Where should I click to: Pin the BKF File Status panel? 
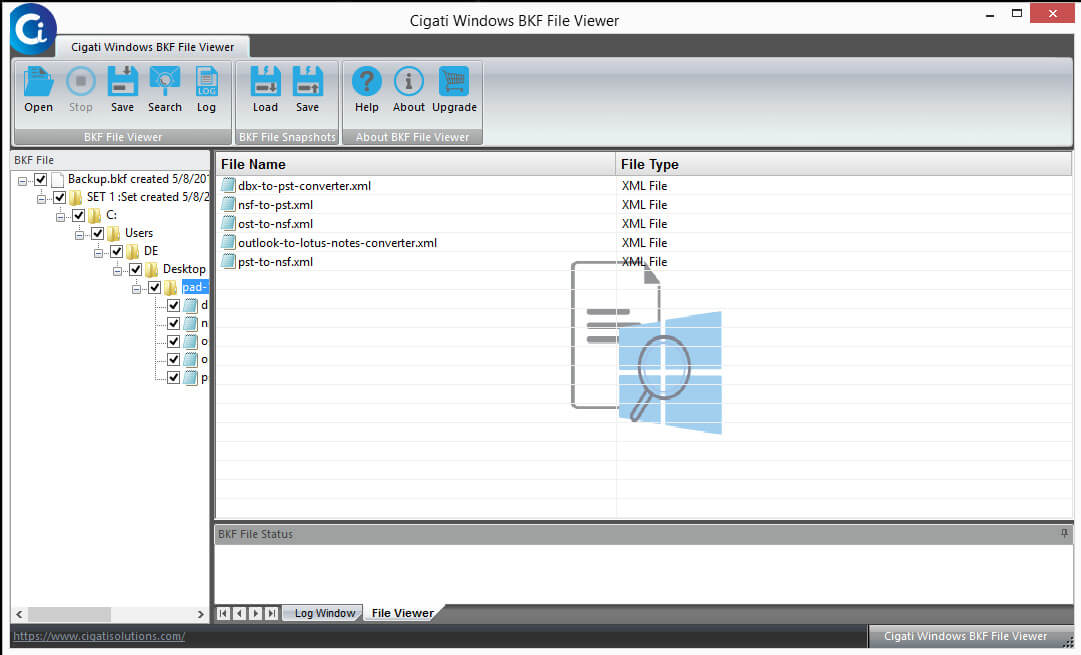click(1064, 534)
